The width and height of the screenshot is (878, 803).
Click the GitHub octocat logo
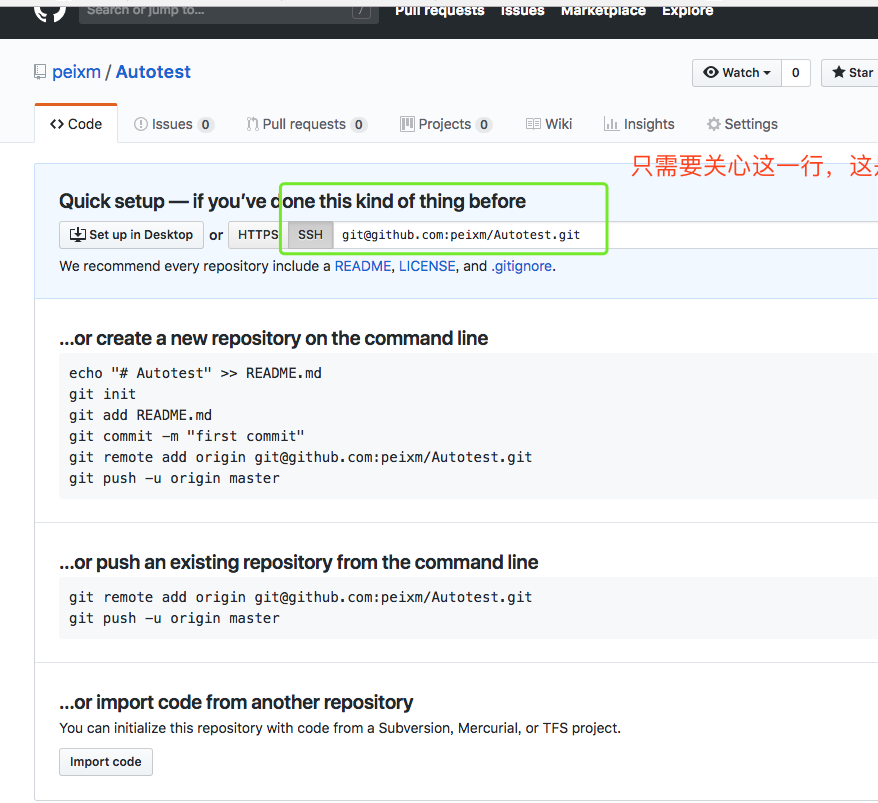[x=50, y=13]
